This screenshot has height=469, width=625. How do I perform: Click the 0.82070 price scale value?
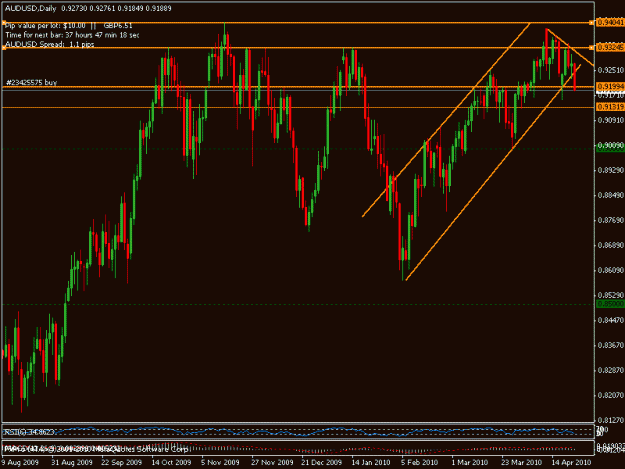point(611,395)
